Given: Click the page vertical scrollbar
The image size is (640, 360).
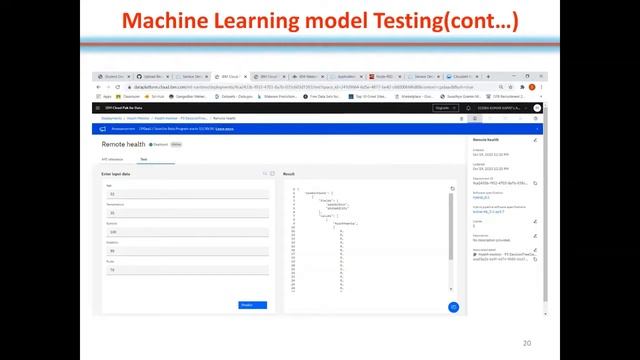Looking at the screenshot, I should pyautogui.click(x=545, y=204).
